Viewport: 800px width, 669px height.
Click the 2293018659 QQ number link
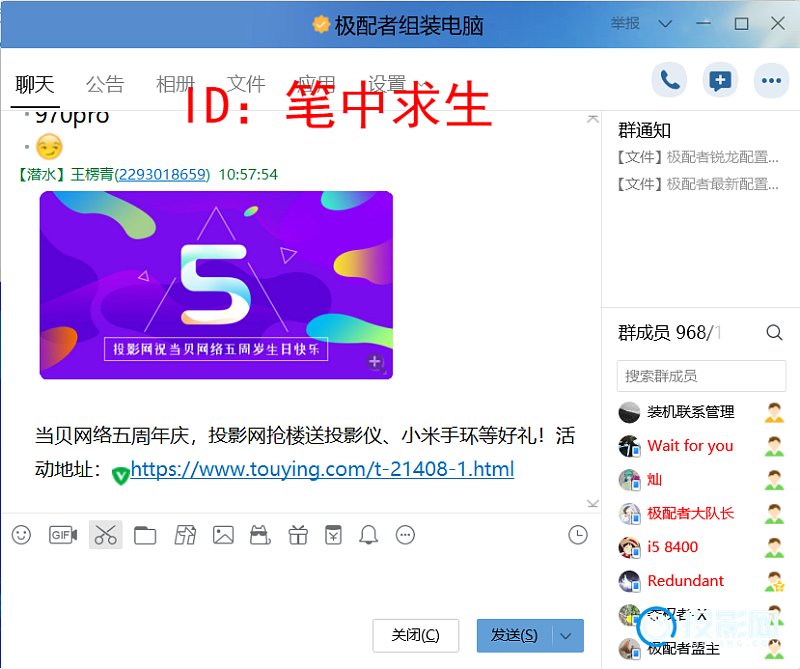[x=162, y=175]
